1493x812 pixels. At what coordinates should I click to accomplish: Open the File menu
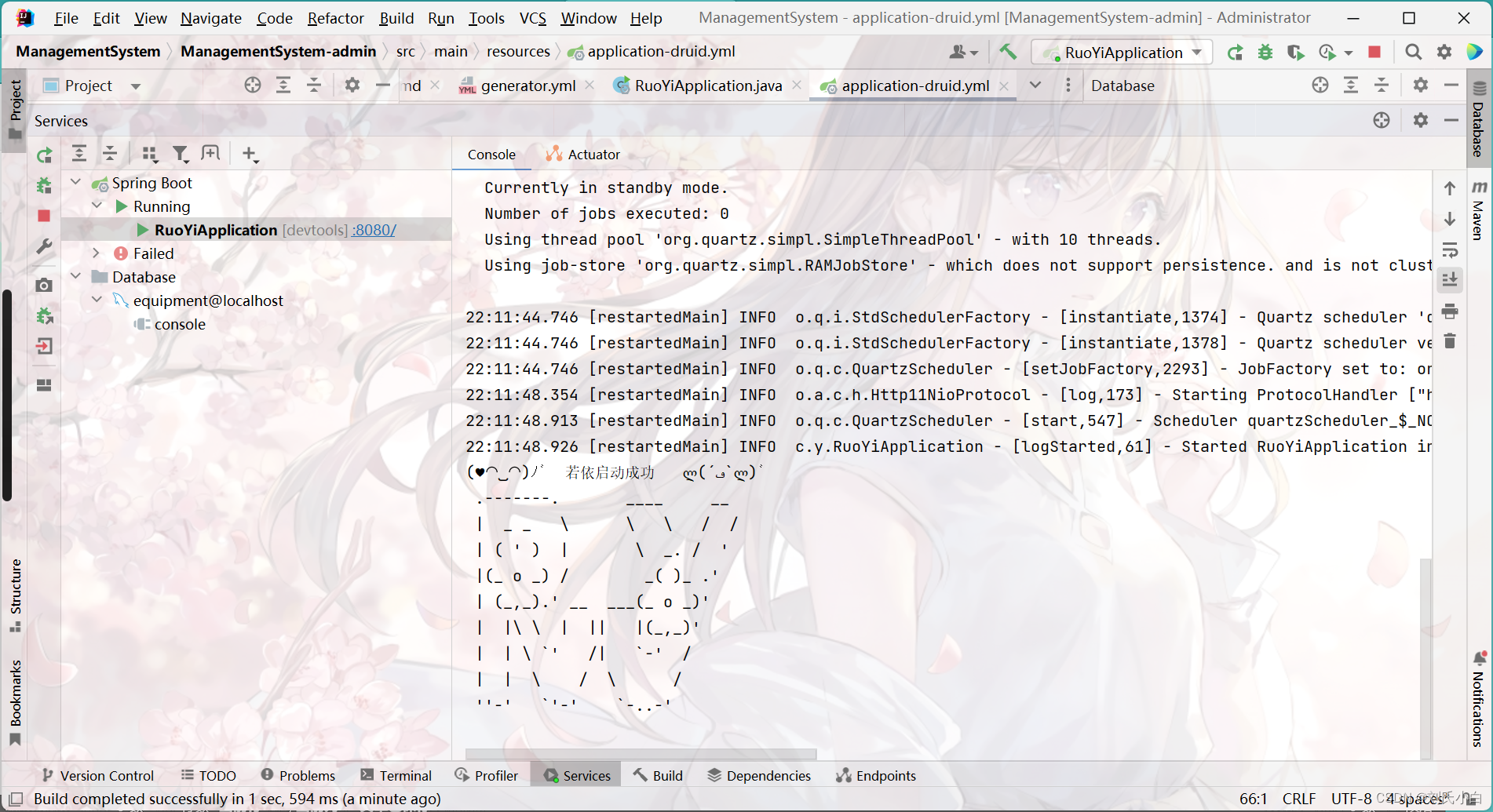(66, 18)
